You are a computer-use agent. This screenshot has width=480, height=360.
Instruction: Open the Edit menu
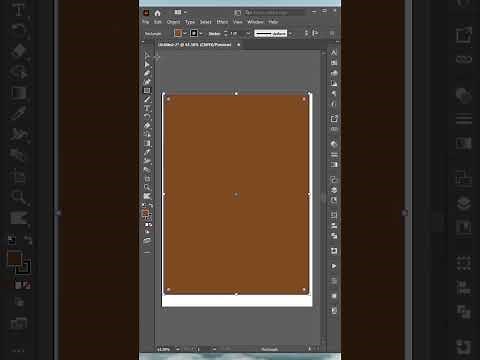coord(158,22)
